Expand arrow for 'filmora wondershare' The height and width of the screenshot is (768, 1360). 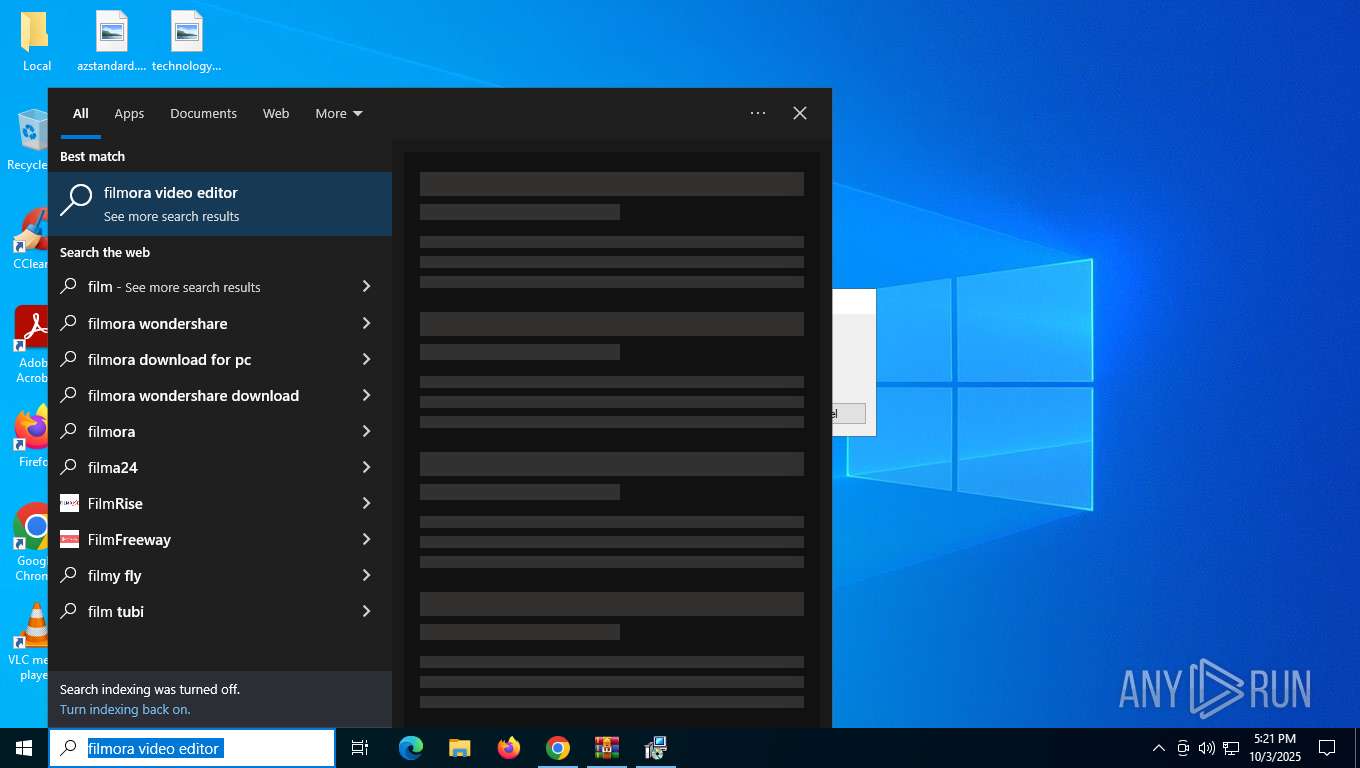[x=367, y=323]
